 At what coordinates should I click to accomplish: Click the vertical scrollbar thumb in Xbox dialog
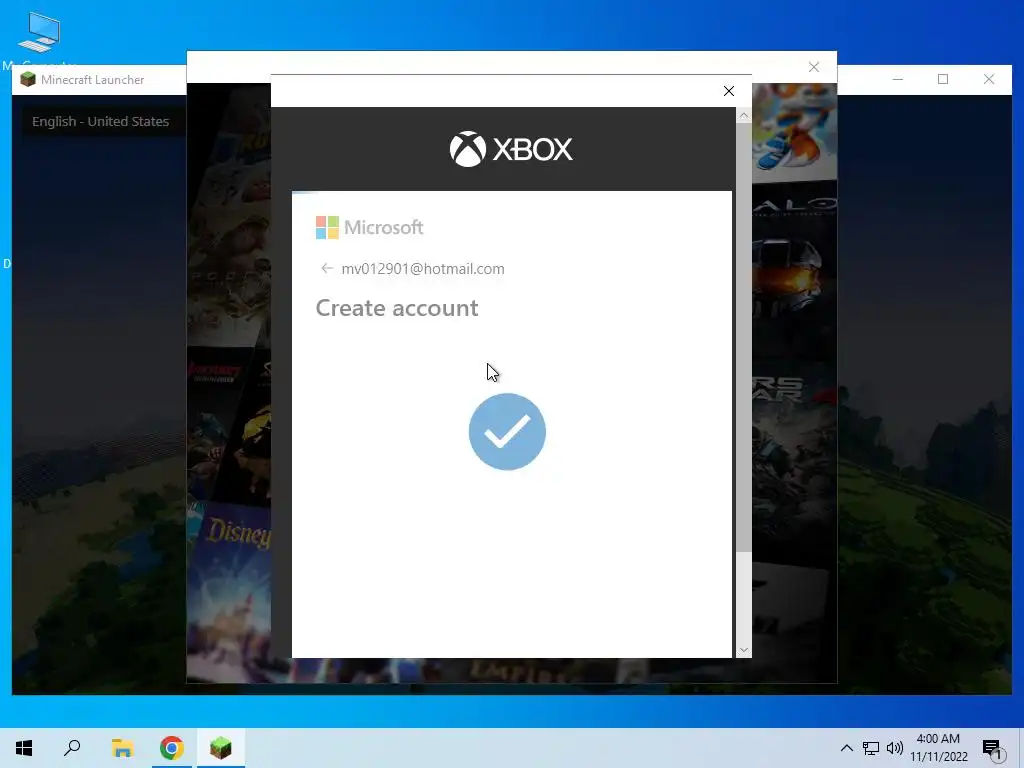[x=743, y=337]
